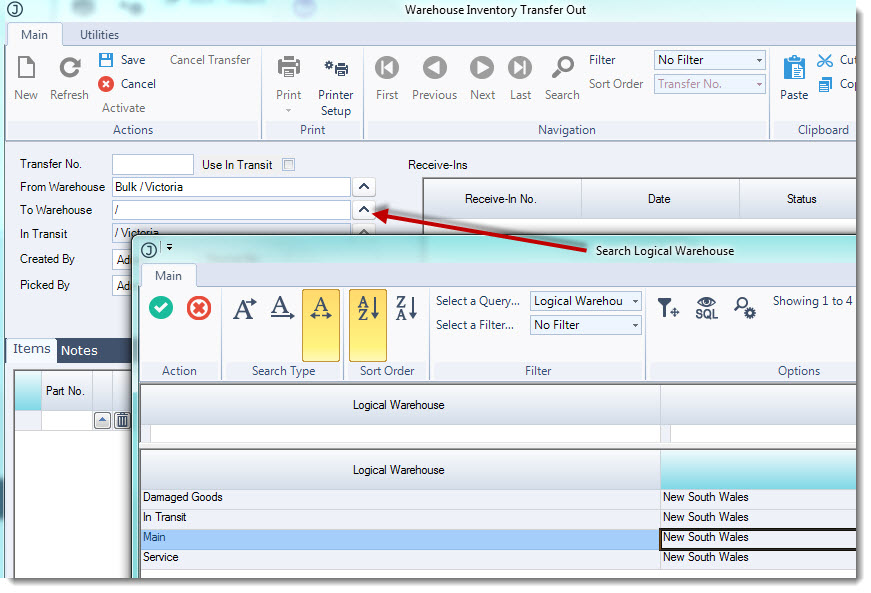Click the Paste clipboard icon
Viewport: 871px width, 593px height.
click(794, 68)
